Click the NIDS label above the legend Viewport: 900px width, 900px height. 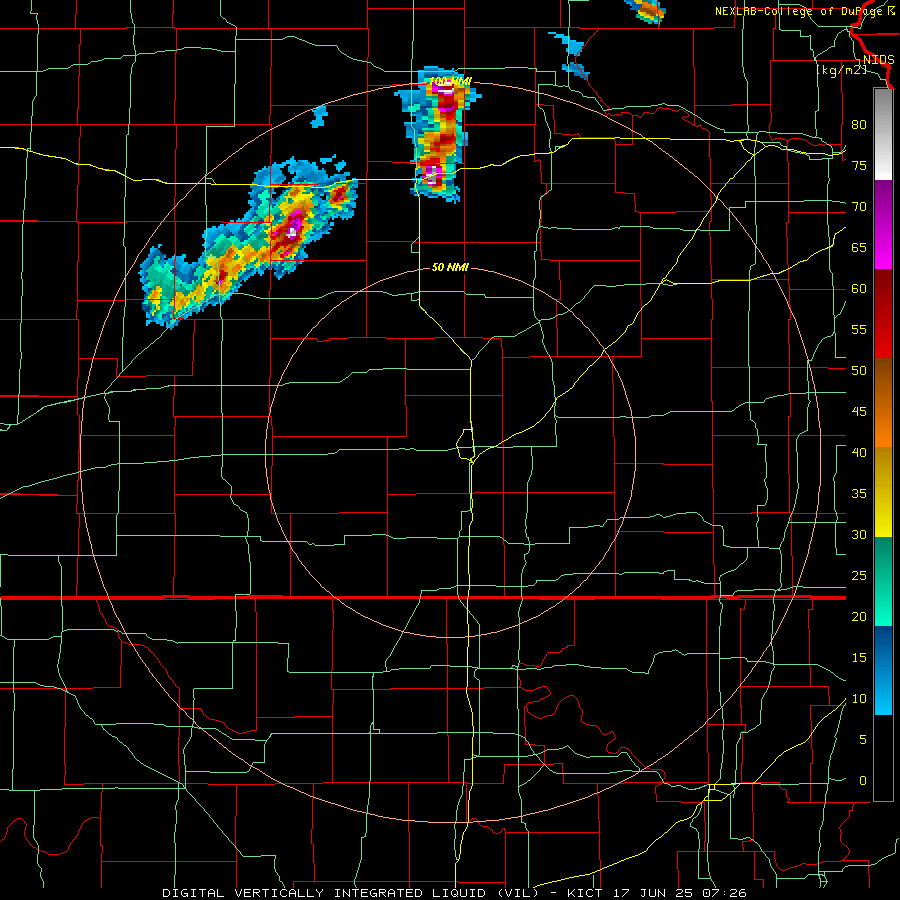(878, 60)
